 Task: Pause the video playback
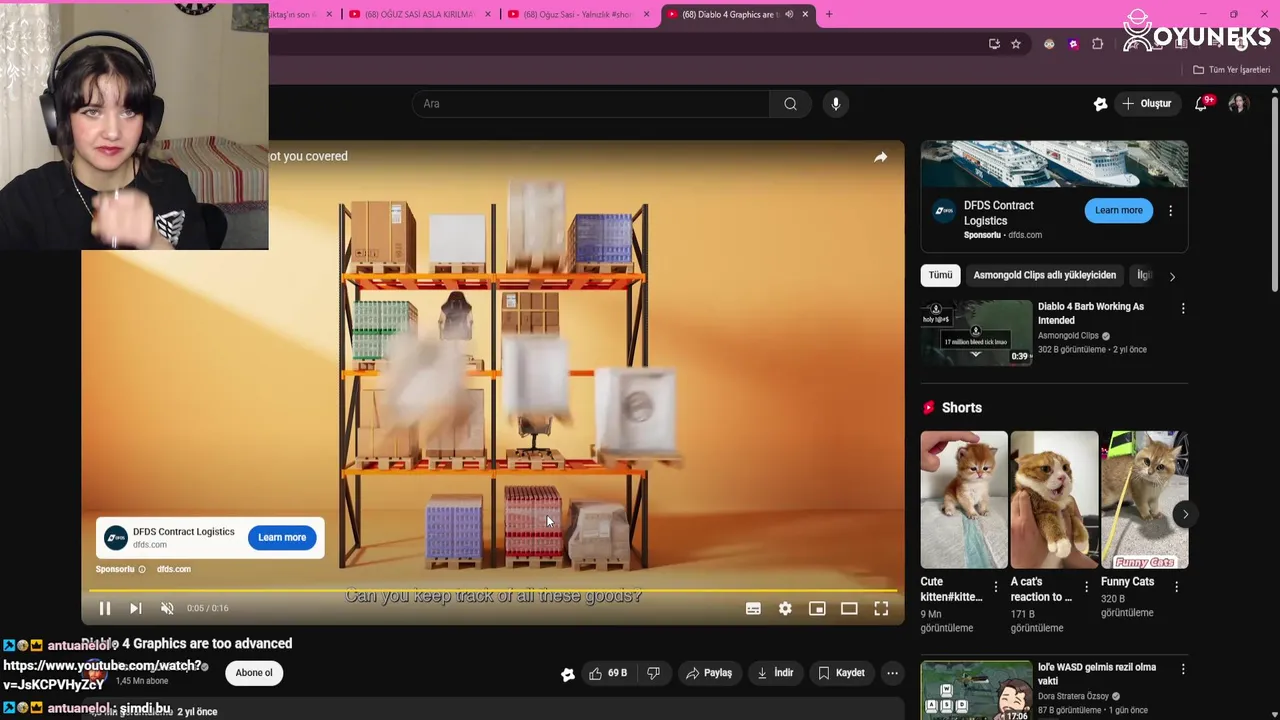(x=104, y=608)
